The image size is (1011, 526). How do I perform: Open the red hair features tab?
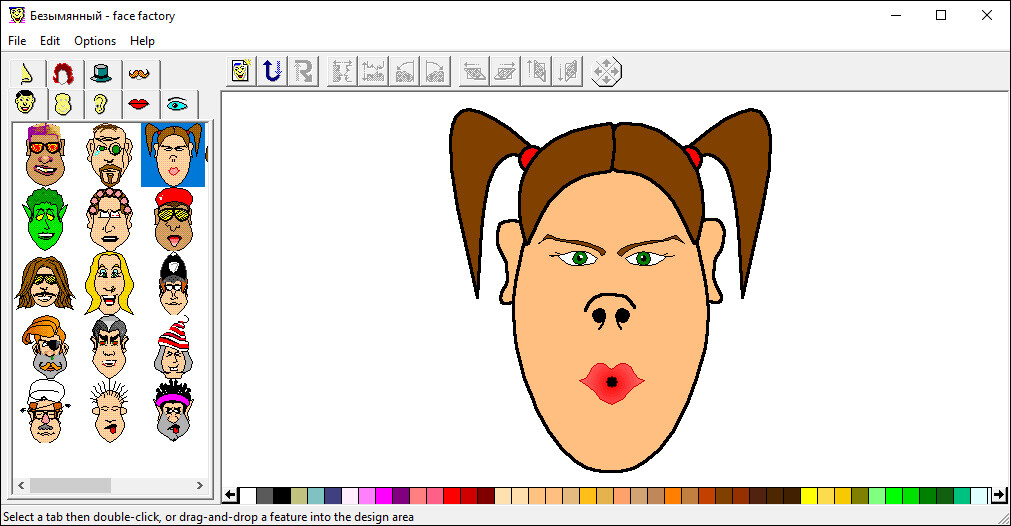[x=63, y=73]
